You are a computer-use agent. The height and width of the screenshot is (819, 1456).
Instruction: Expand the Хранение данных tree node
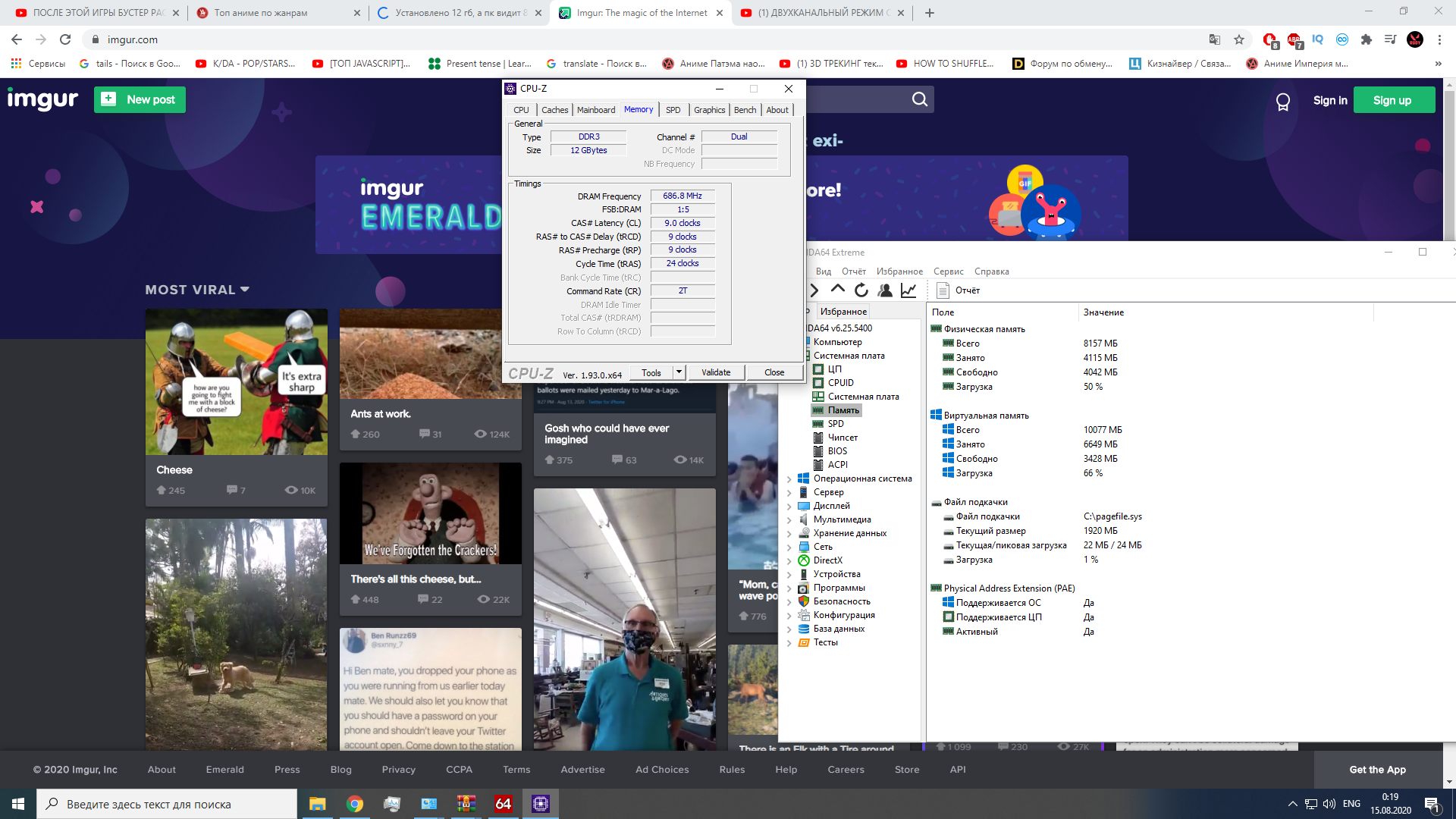point(789,534)
